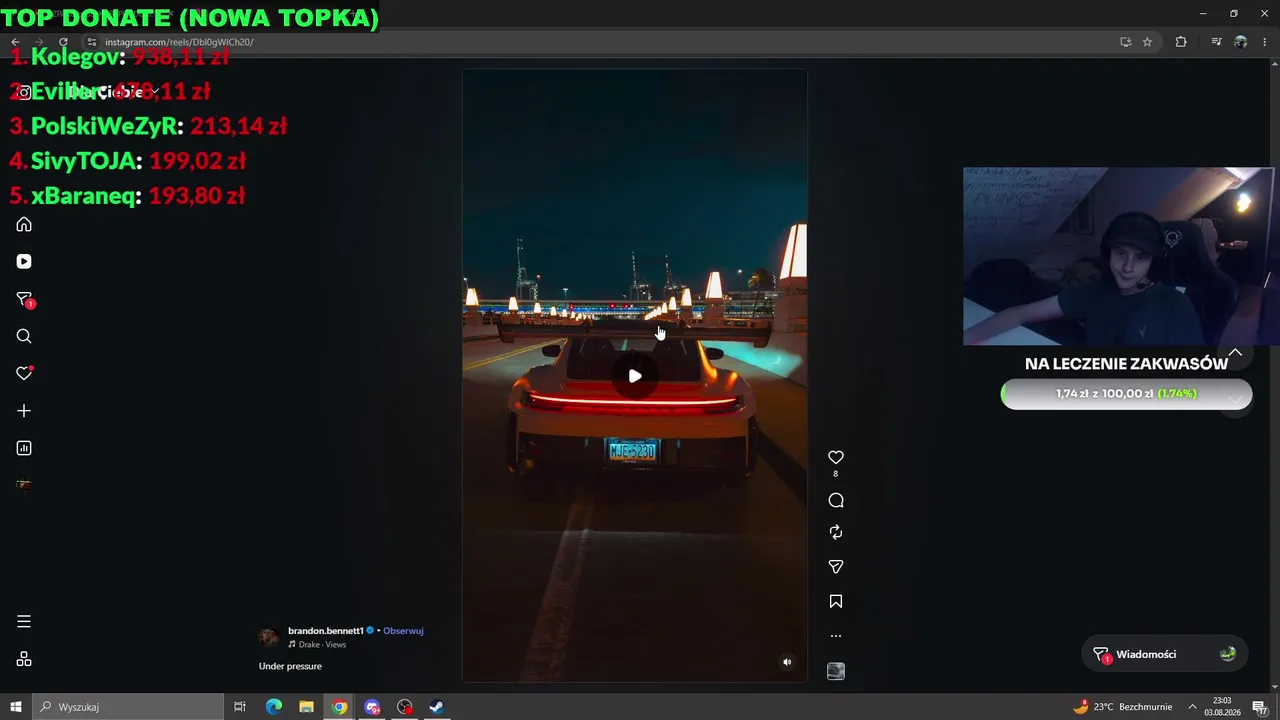Screen dimensions: 1280x720
Task: Open Chrome media controls icon
Action: tap(1216, 42)
